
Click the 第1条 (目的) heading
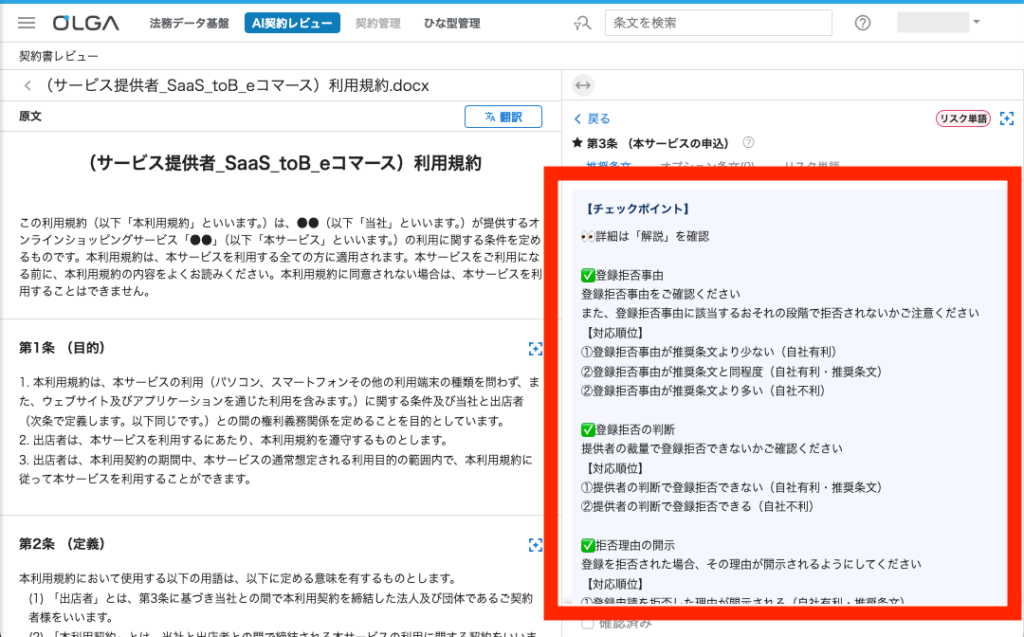(x=62, y=348)
